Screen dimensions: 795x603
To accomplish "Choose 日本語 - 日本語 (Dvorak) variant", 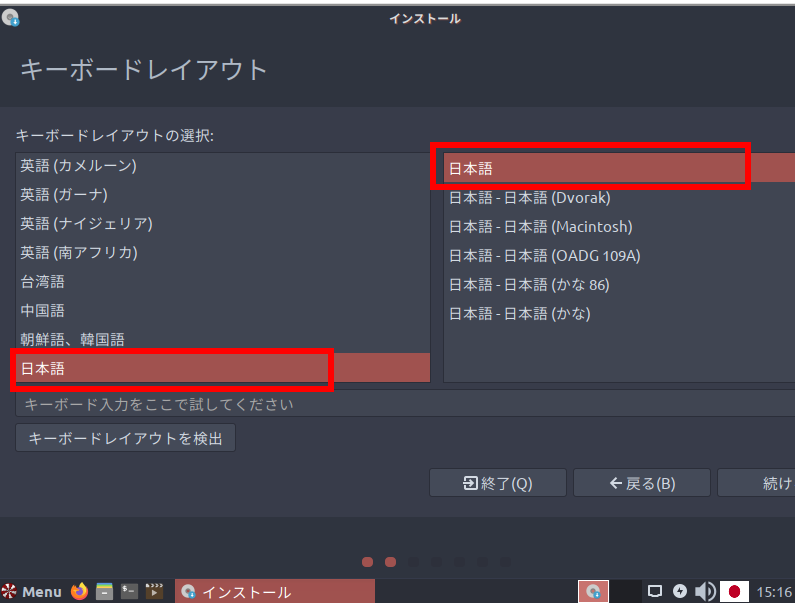I will click(x=619, y=198).
